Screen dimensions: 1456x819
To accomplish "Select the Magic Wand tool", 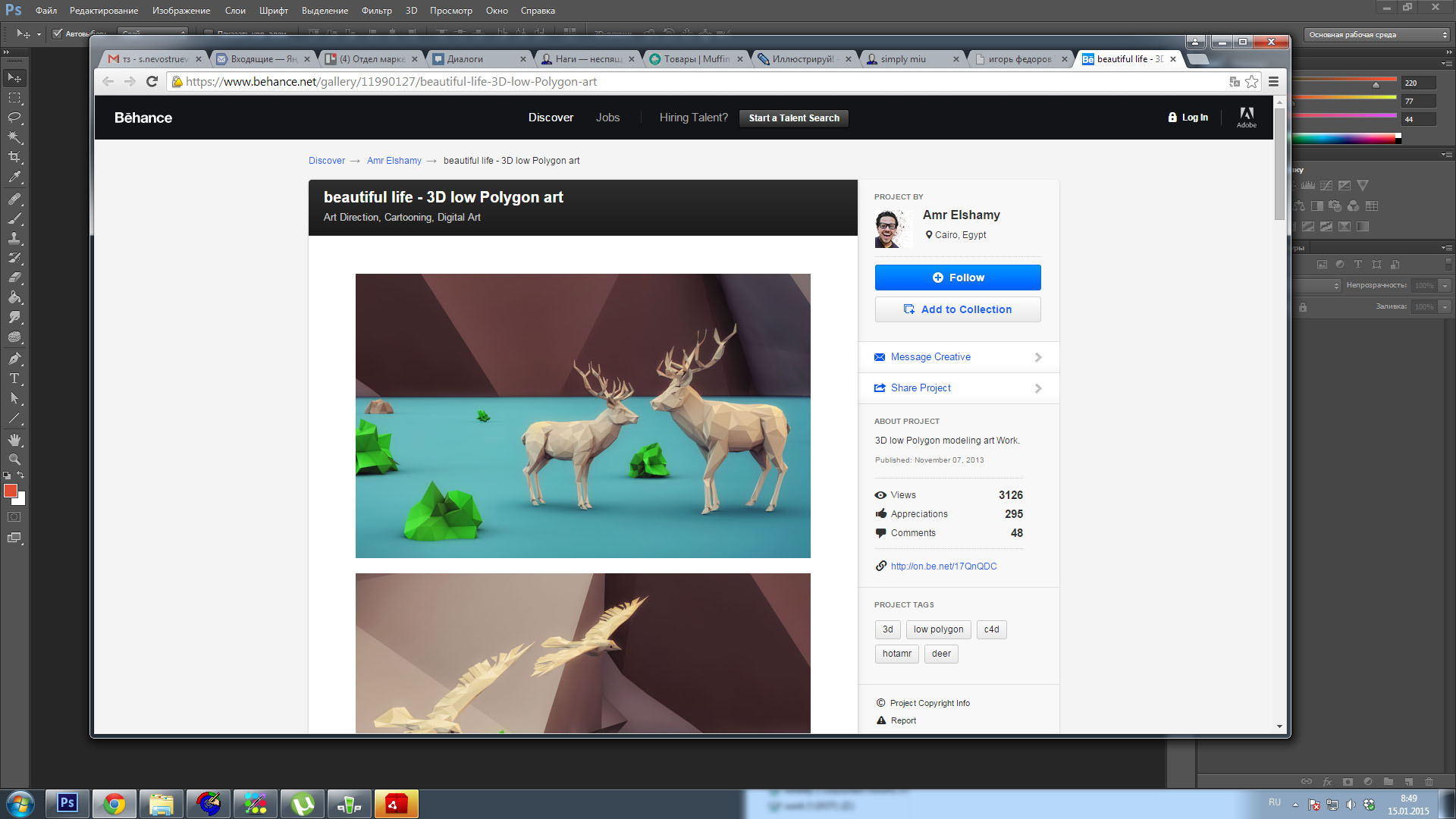I will click(14, 137).
